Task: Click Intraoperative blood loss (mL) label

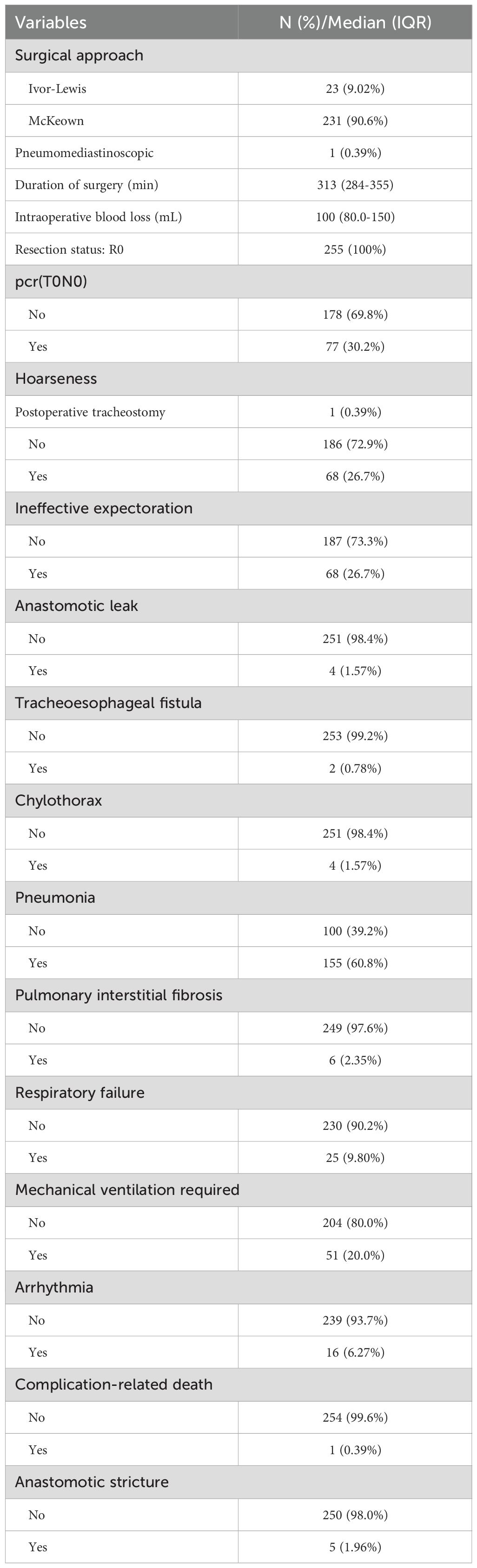Action: (x=98, y=217)
